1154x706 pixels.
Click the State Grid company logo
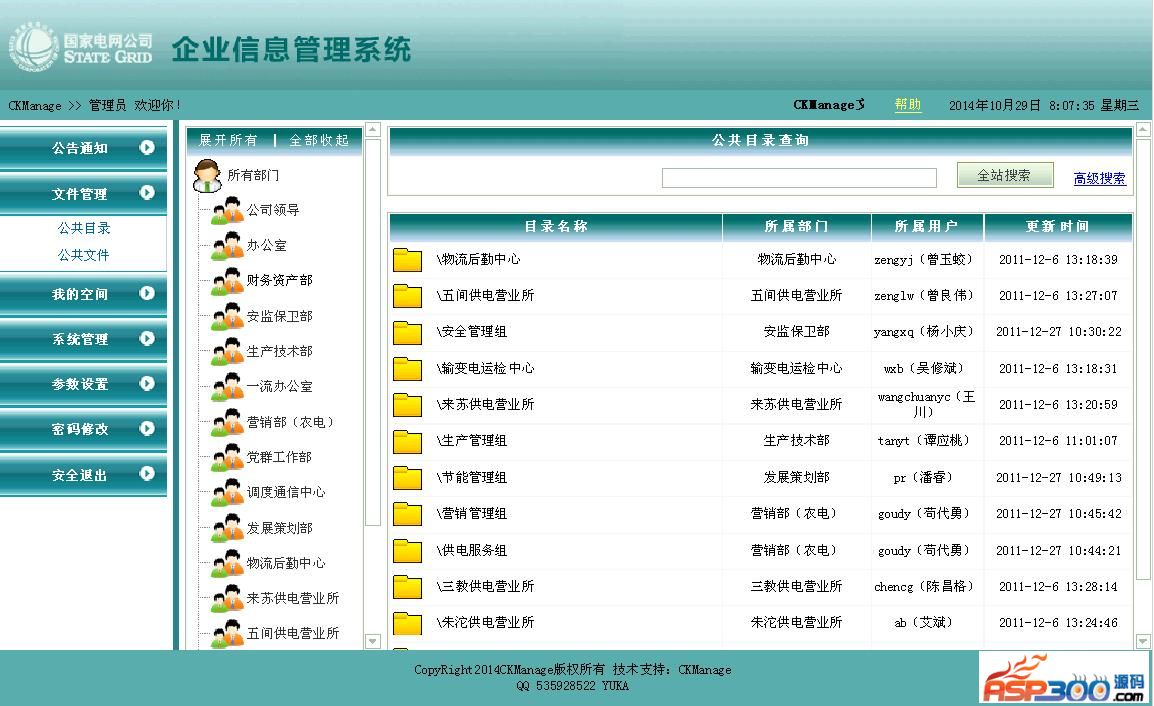pyautogui.click(x=82, y=47)
